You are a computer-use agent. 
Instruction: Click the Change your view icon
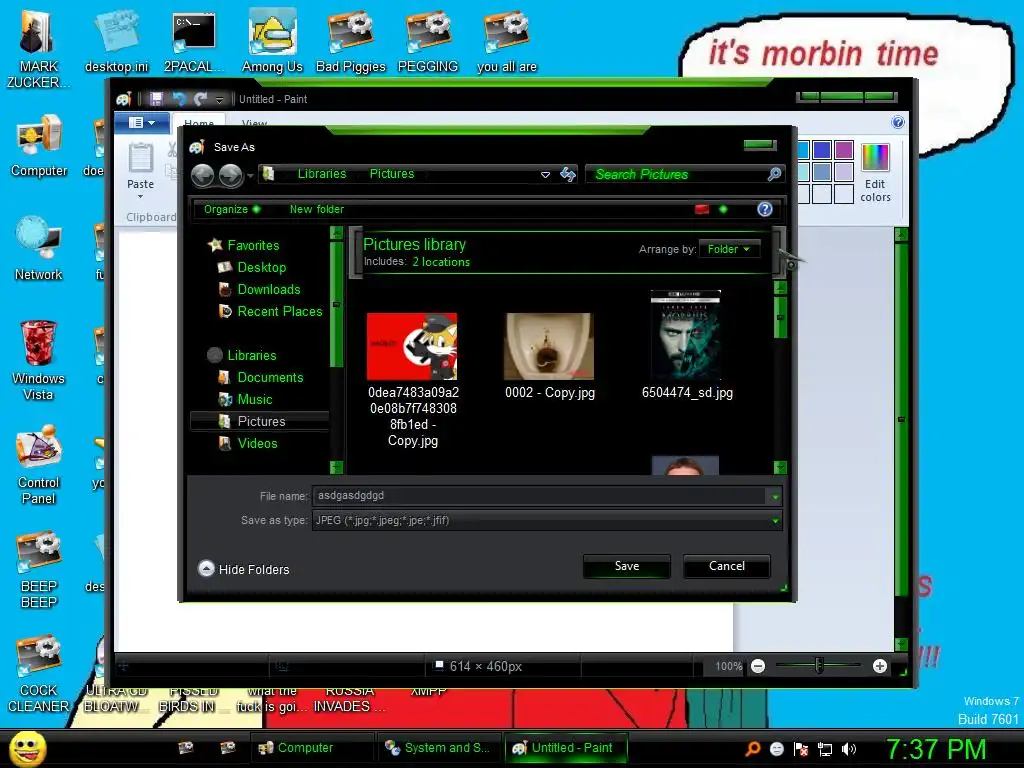[702, 209]
